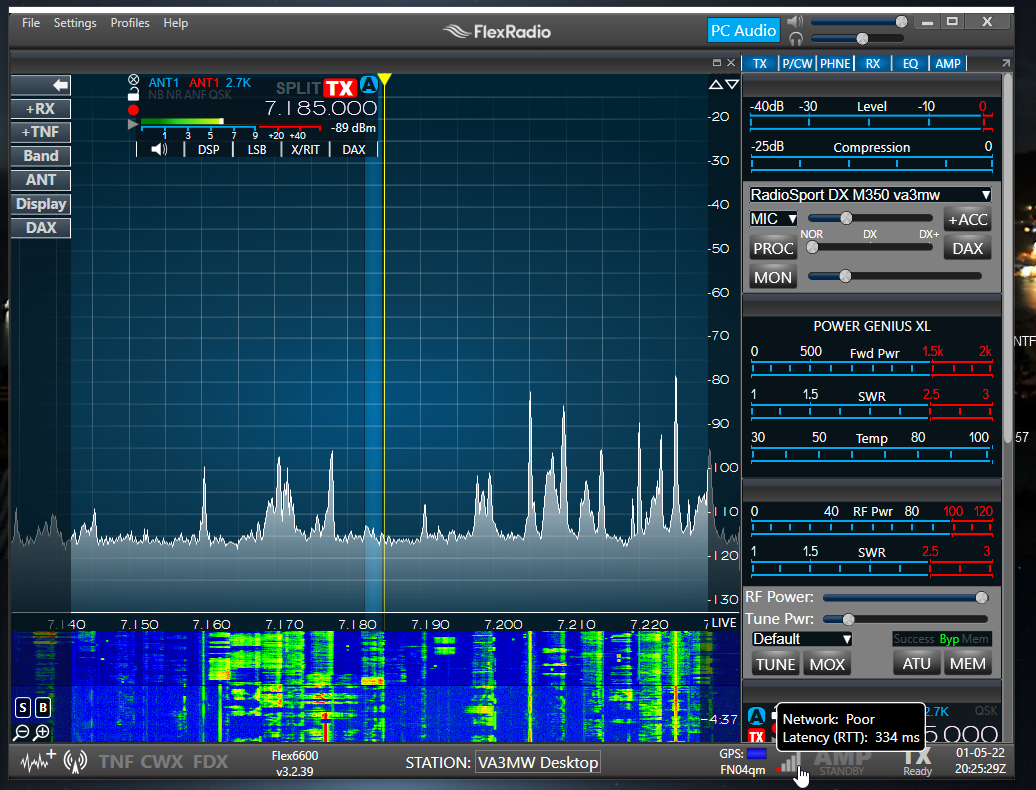Close the slice using the circled X icon
Image resolution: width=1036 pixels, height=790 pixels.
click(x=133, y=79)
